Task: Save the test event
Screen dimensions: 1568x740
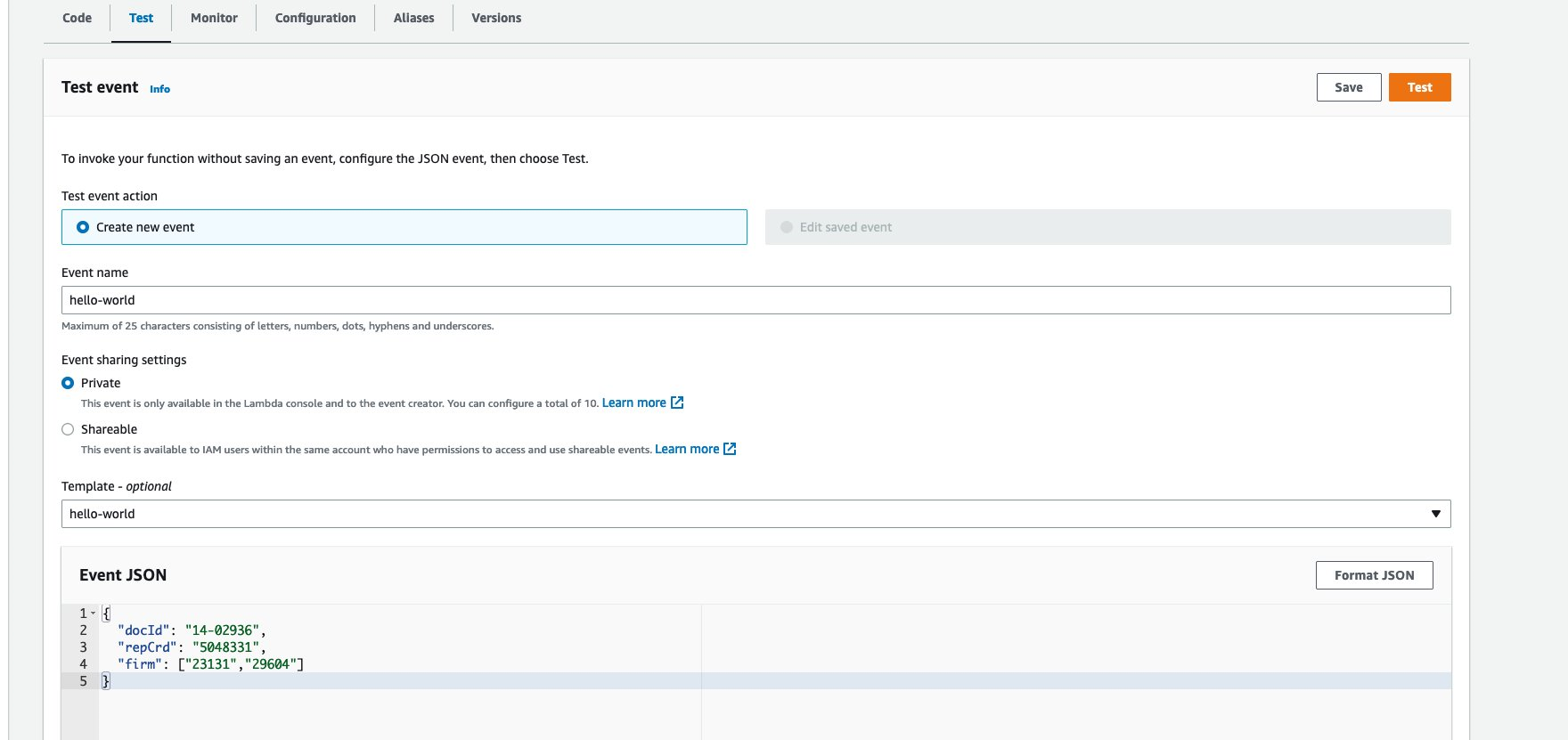Action: point(1349,87)
